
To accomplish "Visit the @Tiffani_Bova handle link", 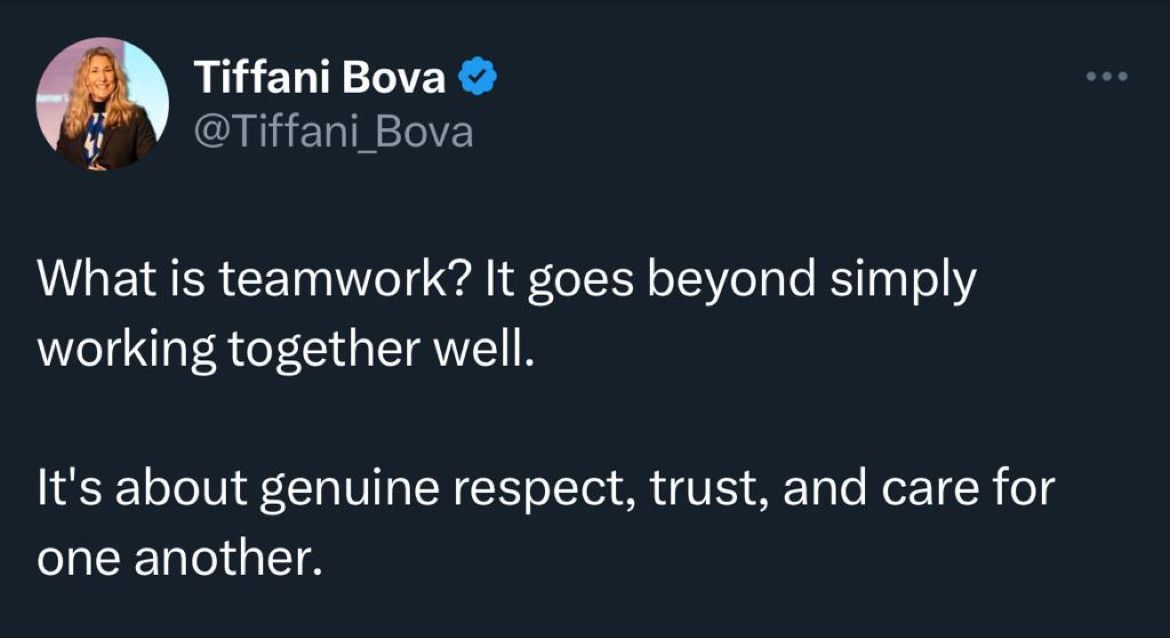I will [334, 132].
